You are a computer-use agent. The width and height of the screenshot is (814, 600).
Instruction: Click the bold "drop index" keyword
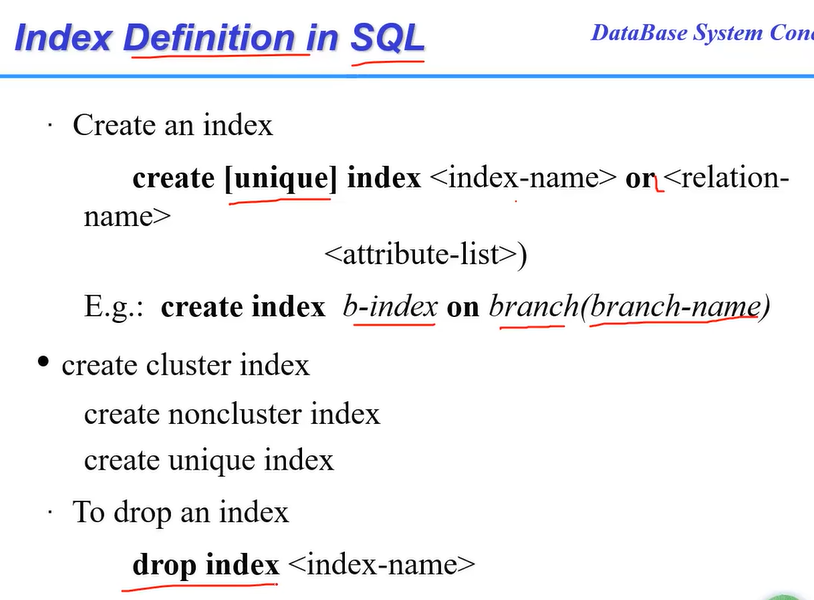tap(205, 565)
